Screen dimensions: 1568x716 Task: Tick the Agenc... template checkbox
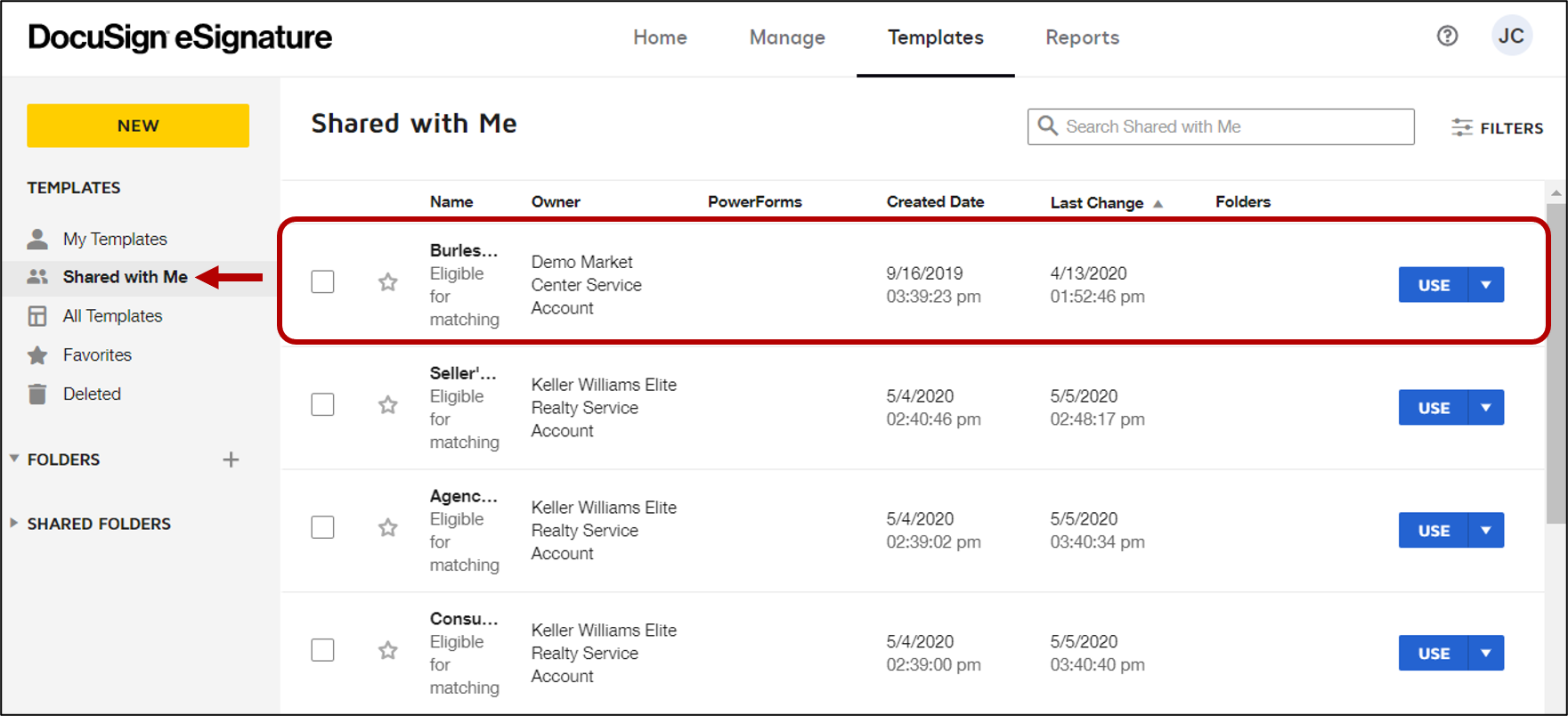(x=322, y=528)
